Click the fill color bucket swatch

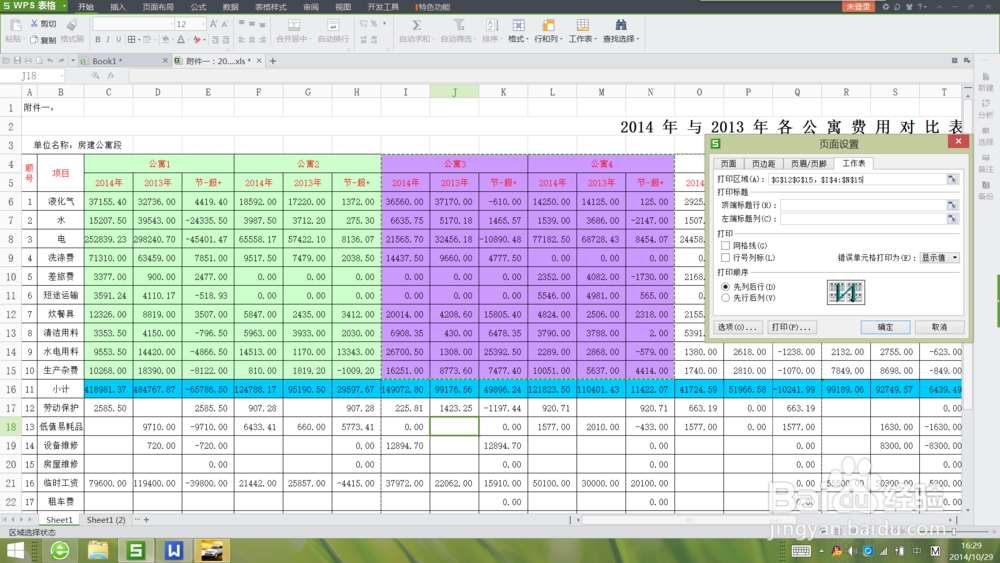pyautogui.click(x=166, y=40)
